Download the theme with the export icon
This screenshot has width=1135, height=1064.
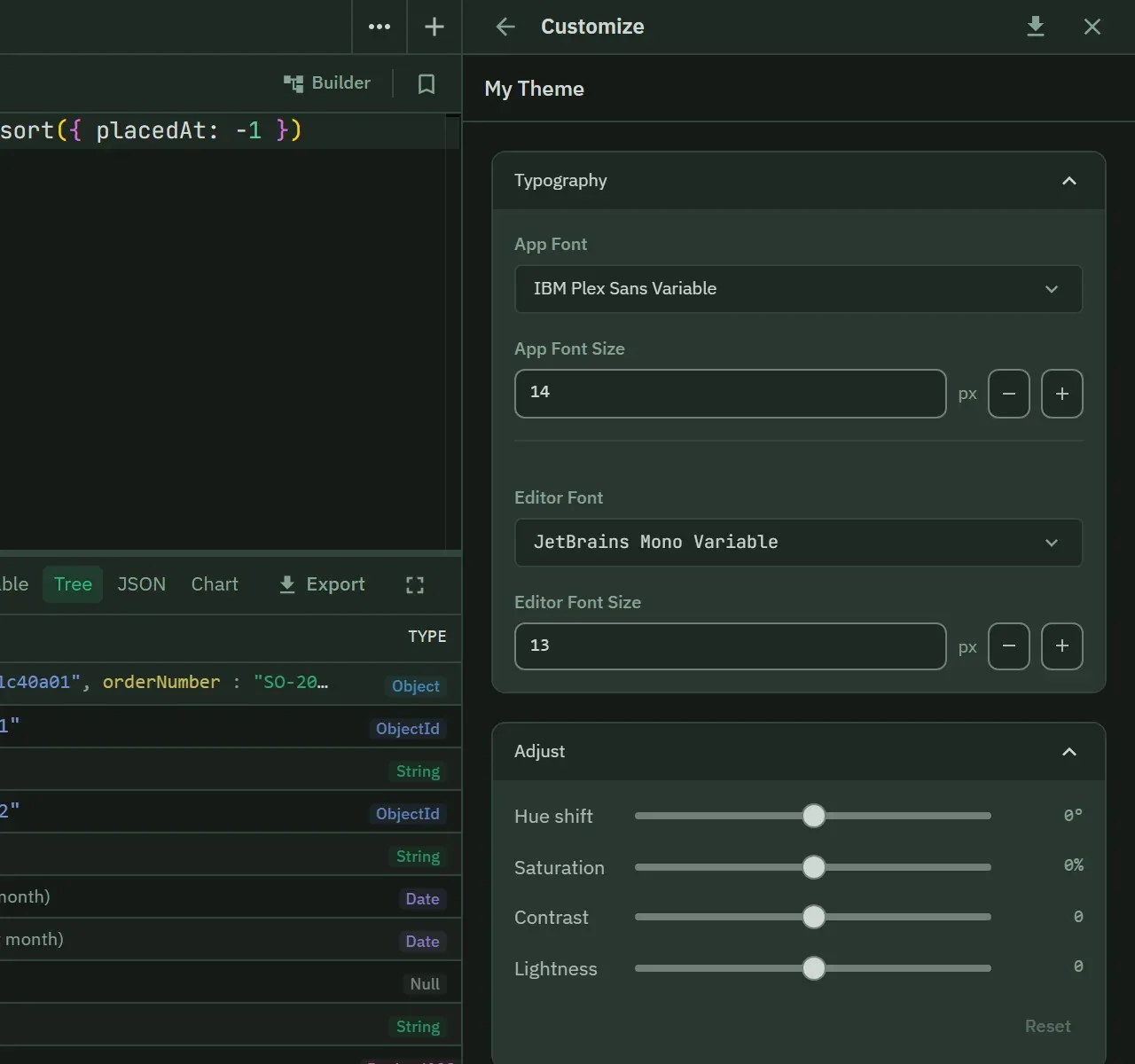[1036, 27]
